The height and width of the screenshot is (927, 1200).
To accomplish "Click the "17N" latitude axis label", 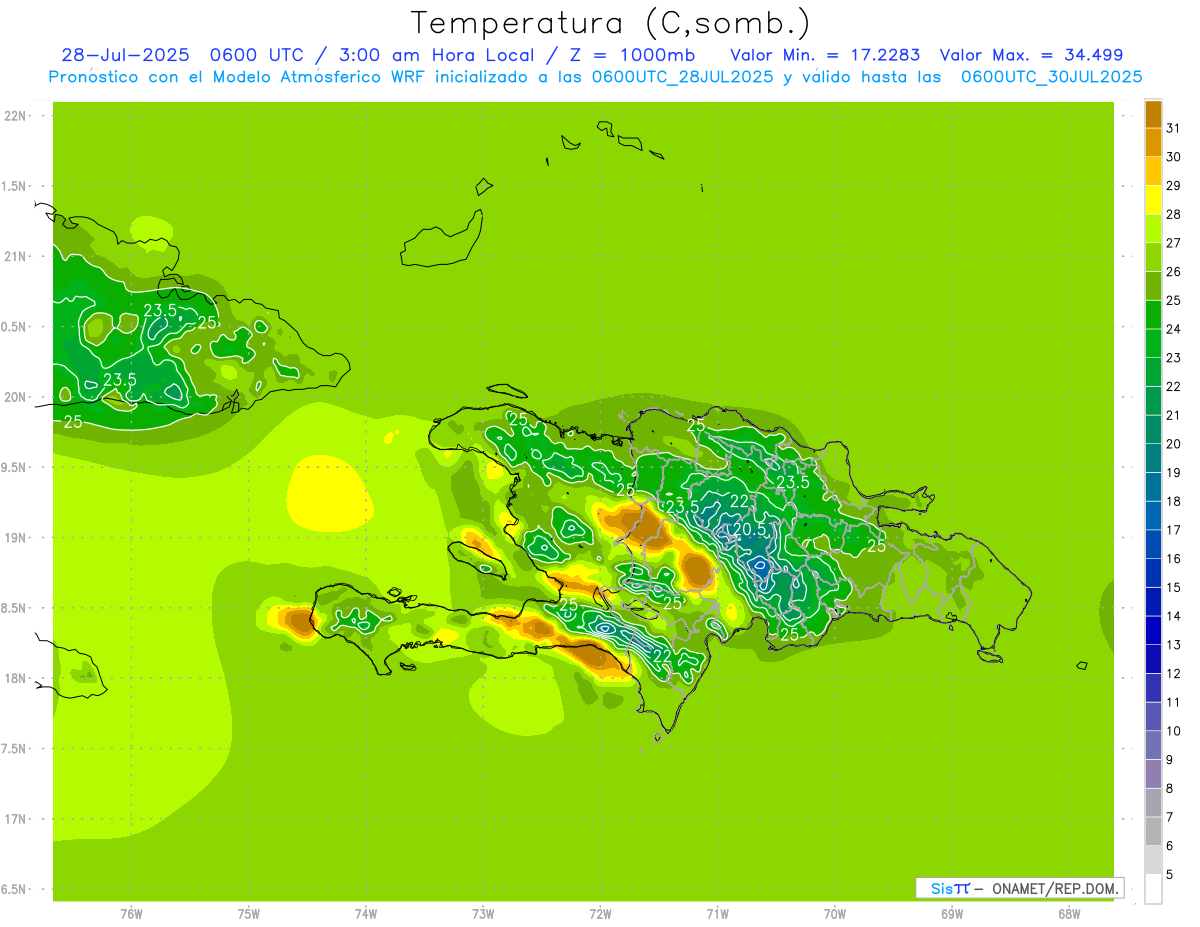I will [x=15, y=819].
